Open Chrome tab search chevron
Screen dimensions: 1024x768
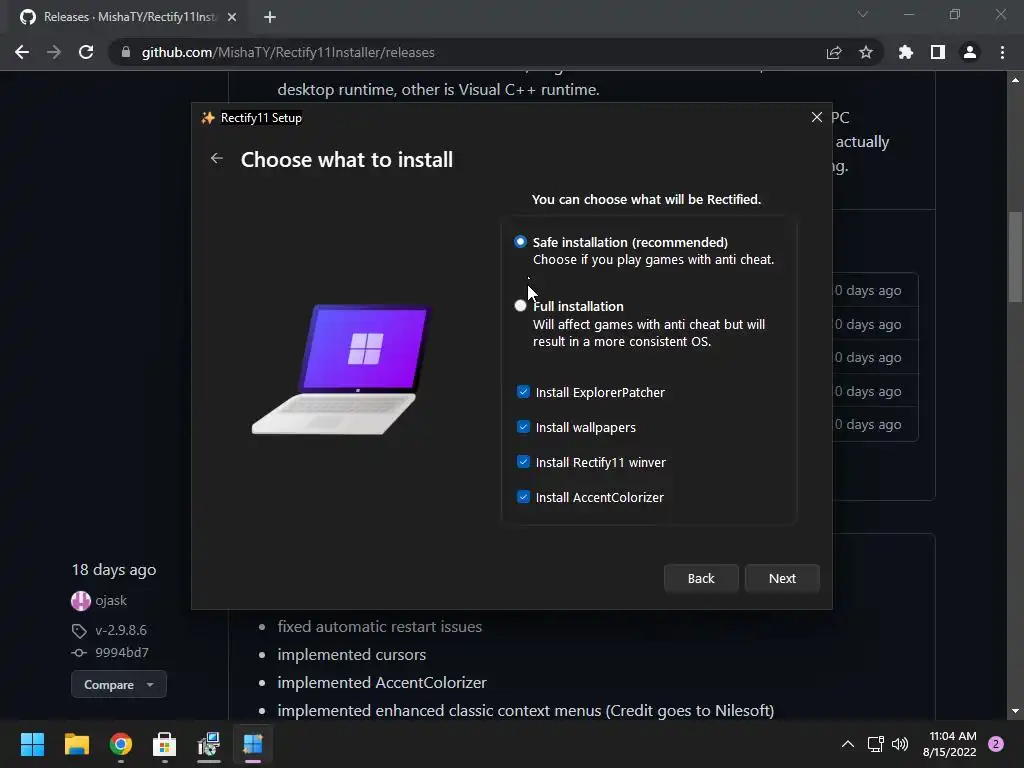[862, 14]
